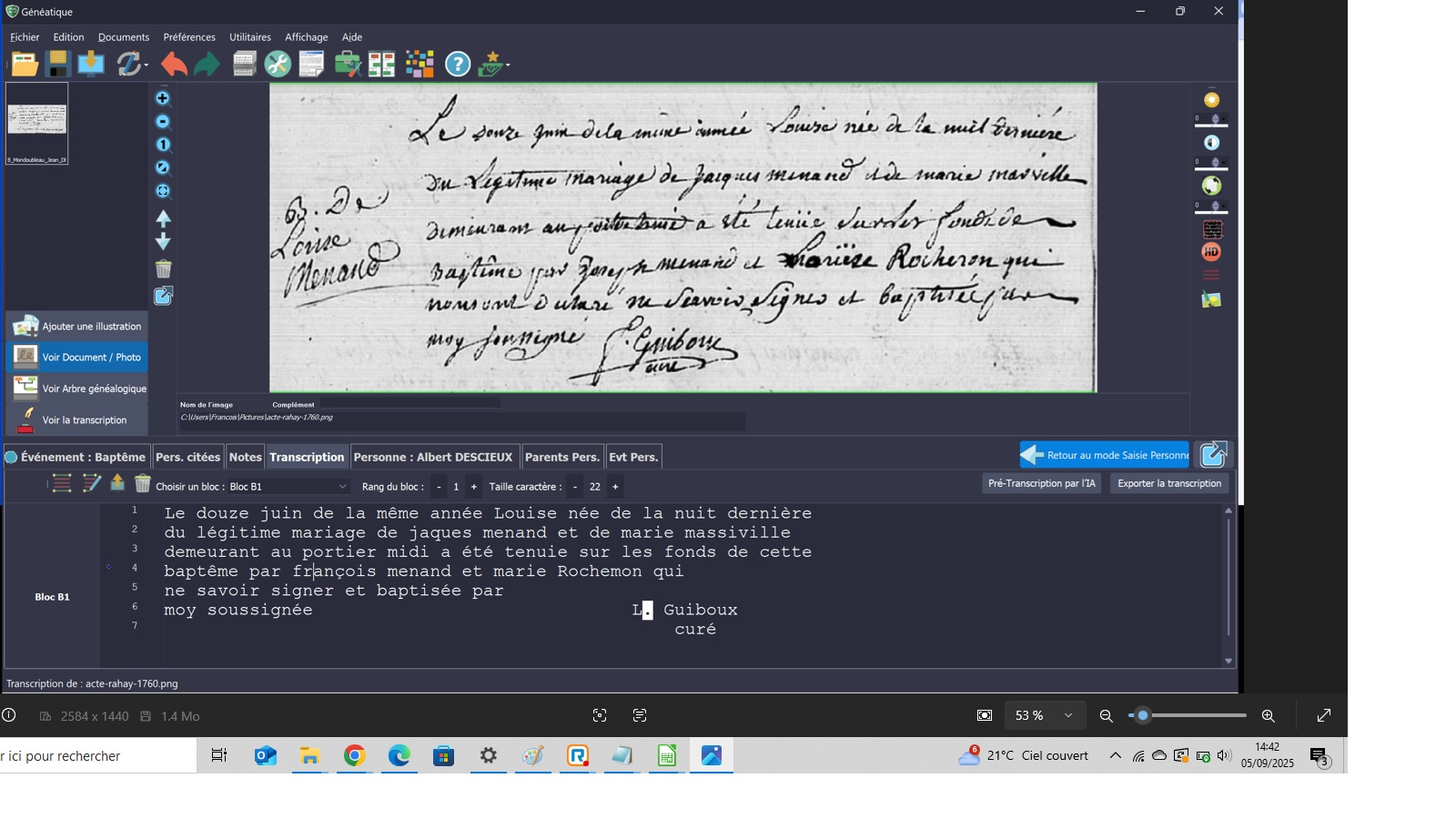This screenshot has height=819, width=1456.
Task: Switch to the Pers. citées tab
Action: [x=187, y=457]
